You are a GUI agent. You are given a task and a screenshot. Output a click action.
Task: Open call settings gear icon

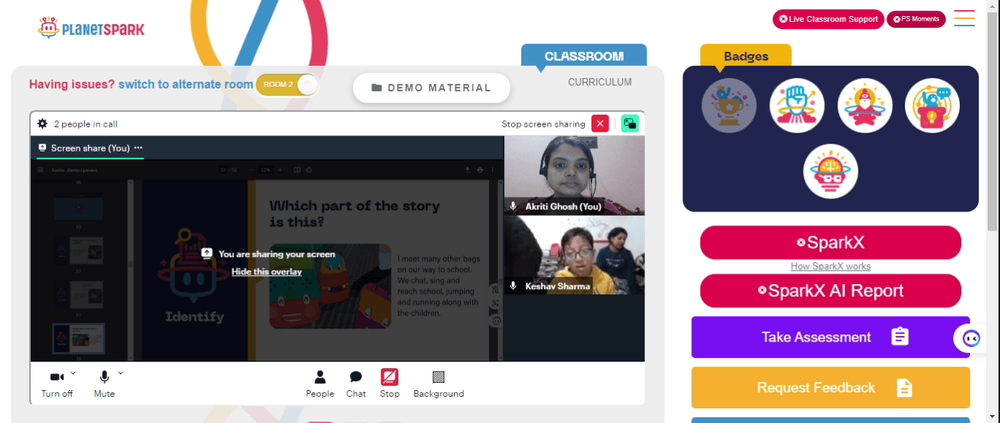43,124
